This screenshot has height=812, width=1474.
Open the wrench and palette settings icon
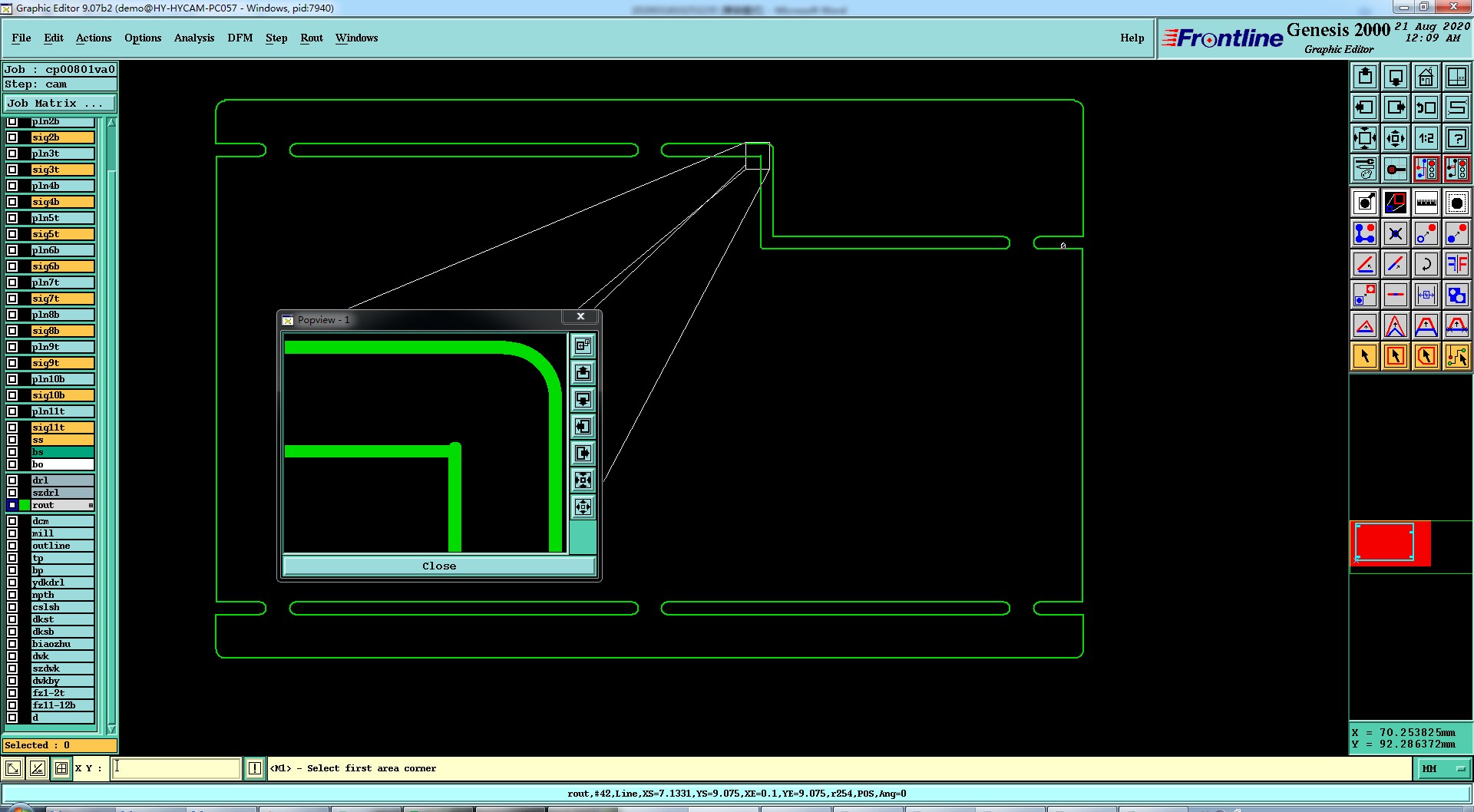pyautogui.click(x=1365, y=169)
